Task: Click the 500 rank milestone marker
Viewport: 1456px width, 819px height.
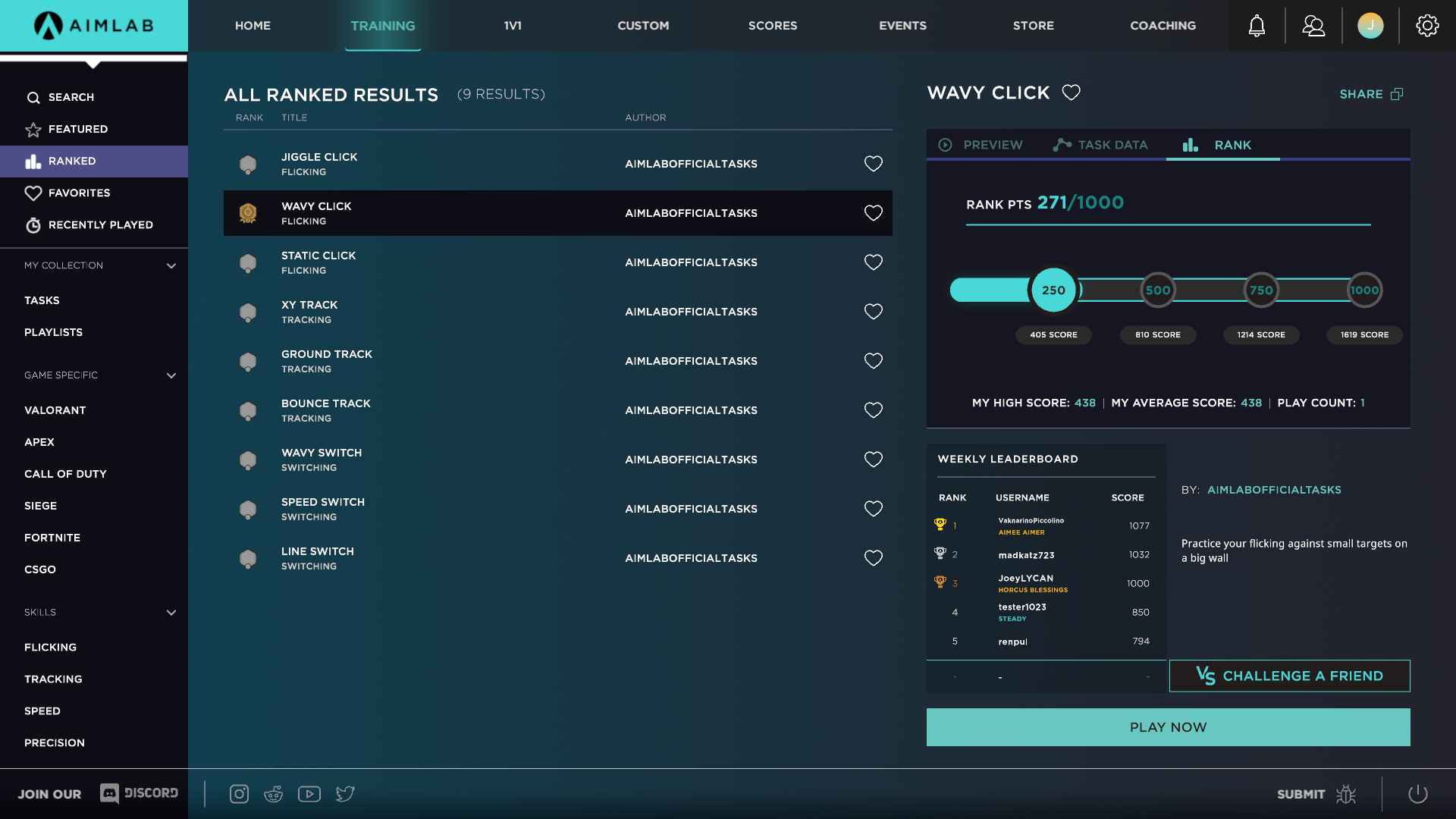Action: [x=1157, y=290]
